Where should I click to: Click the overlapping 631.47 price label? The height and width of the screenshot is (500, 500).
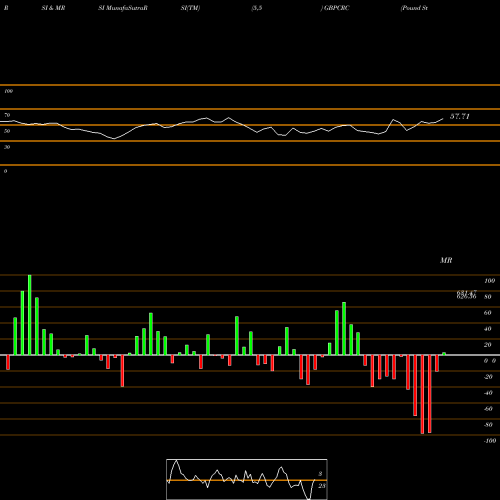pyautogui.click(x=466, y=293)
